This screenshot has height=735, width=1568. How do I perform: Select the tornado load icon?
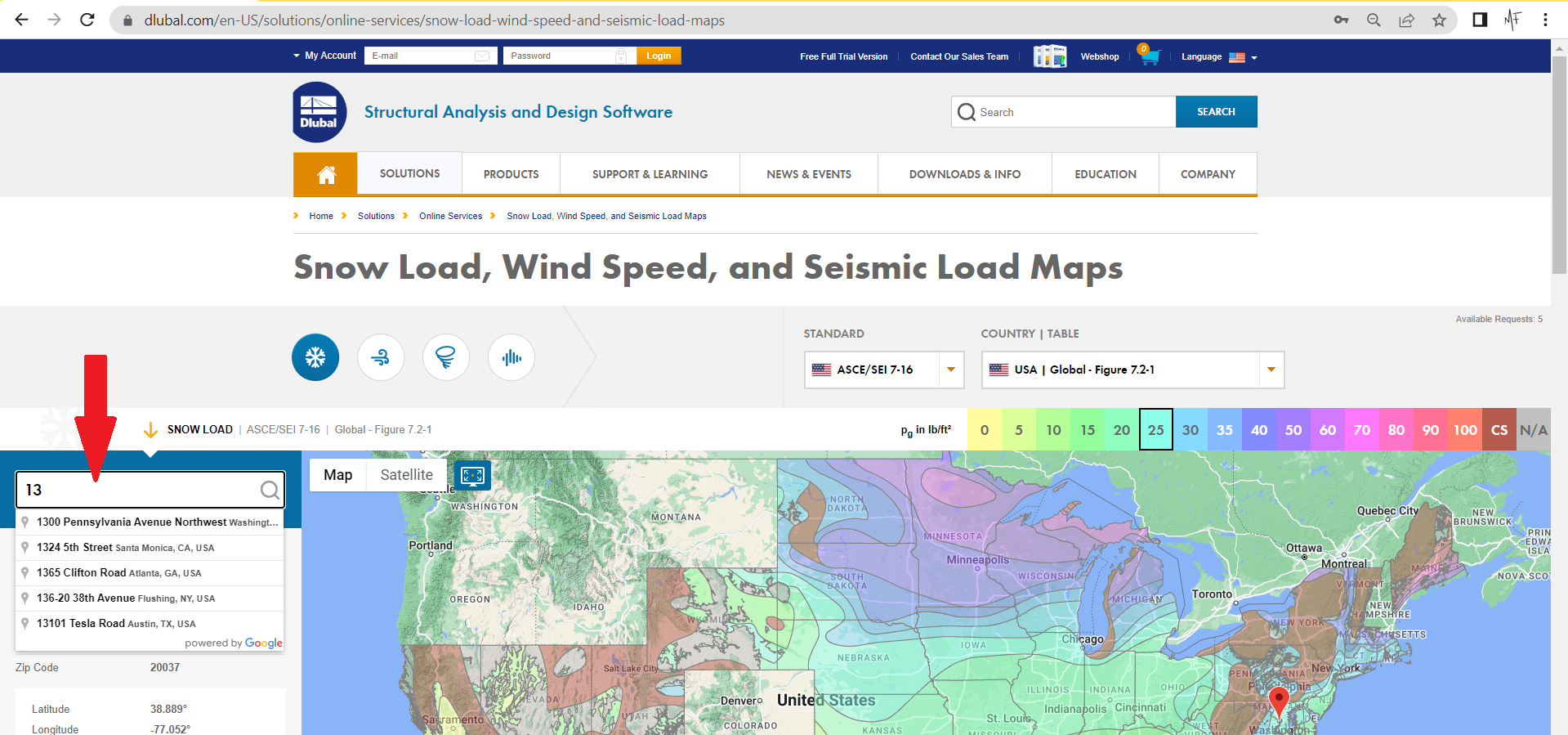[x=445, y=357]
